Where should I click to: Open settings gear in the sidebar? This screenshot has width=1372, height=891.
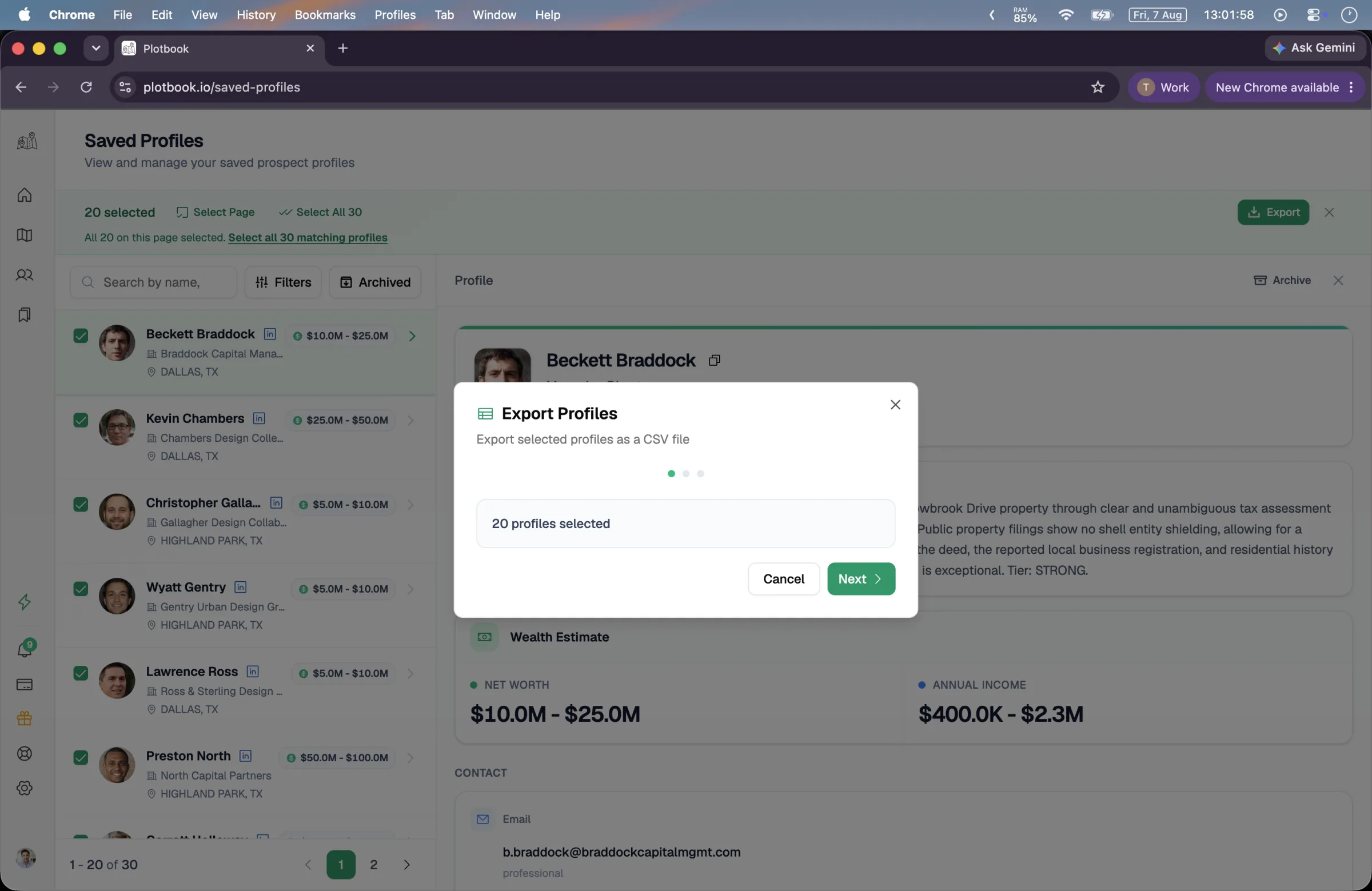point(24,788)
